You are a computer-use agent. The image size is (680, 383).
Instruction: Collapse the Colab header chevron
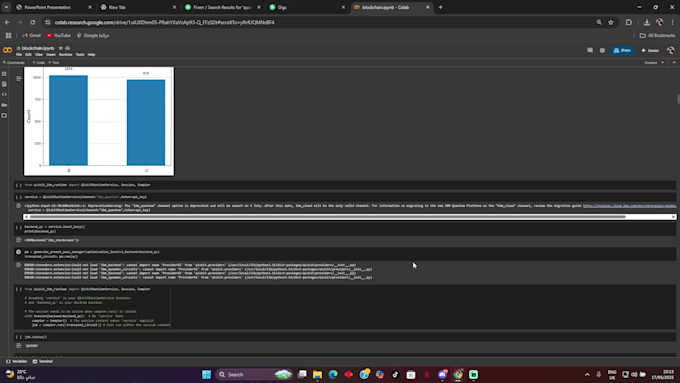click(x=674, y=62)
